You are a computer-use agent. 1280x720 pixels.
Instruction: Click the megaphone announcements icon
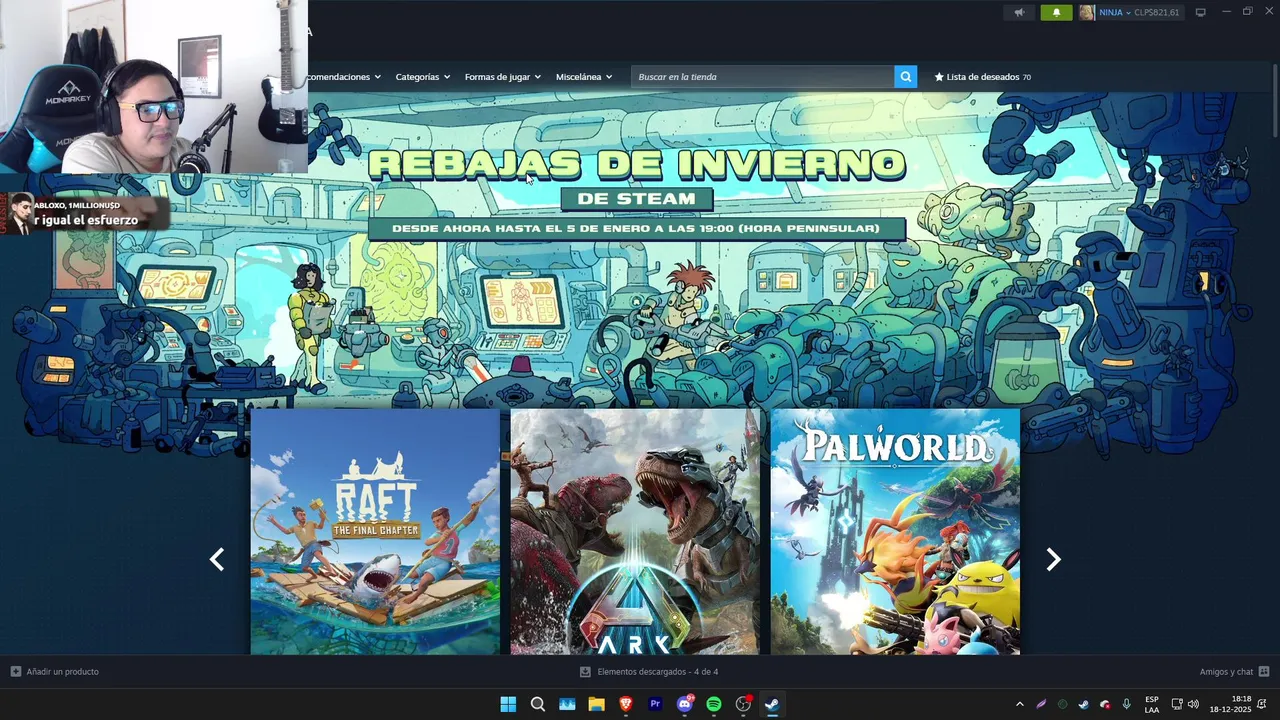(1020, 12)
